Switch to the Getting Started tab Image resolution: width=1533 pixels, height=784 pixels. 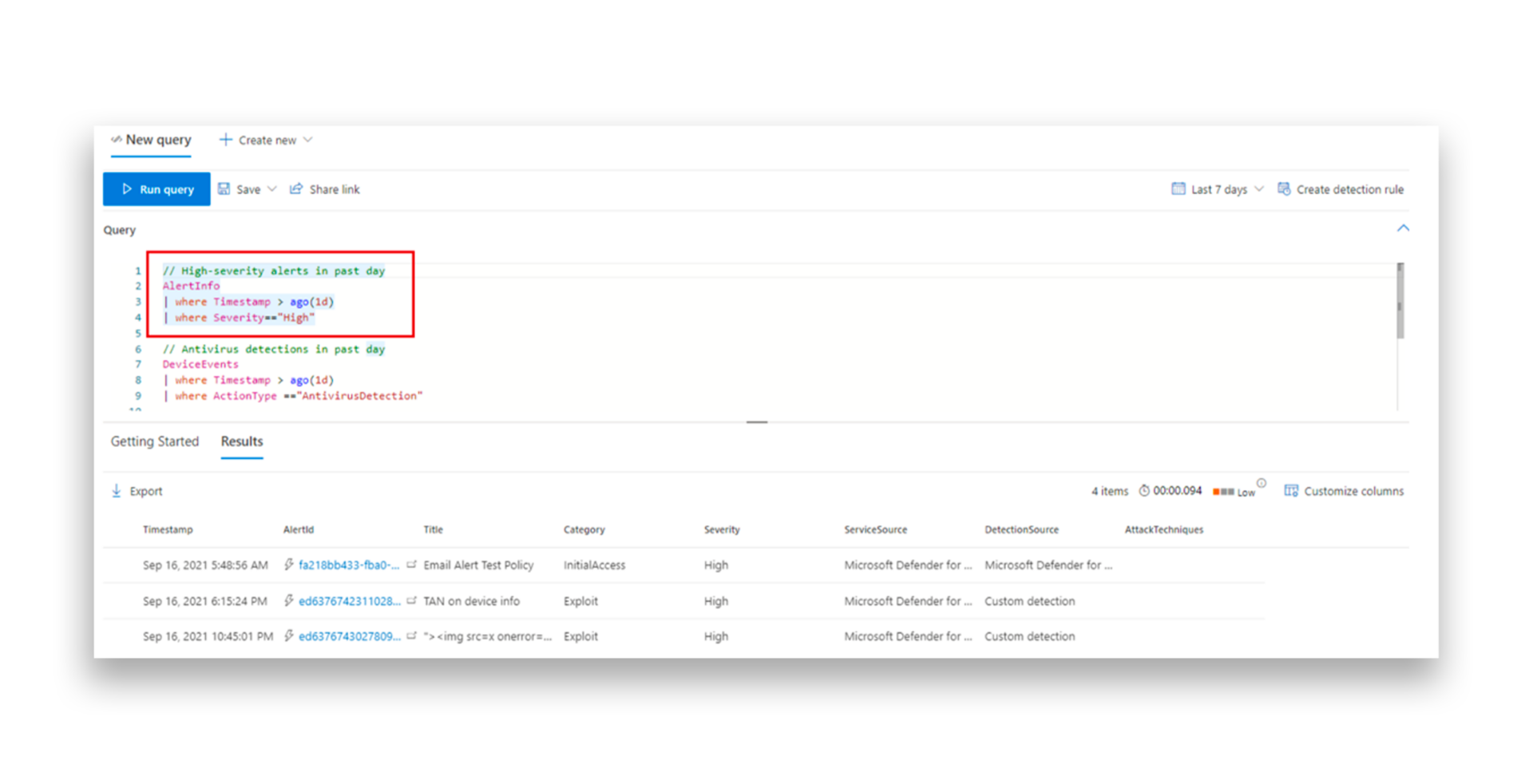(155, 441)
